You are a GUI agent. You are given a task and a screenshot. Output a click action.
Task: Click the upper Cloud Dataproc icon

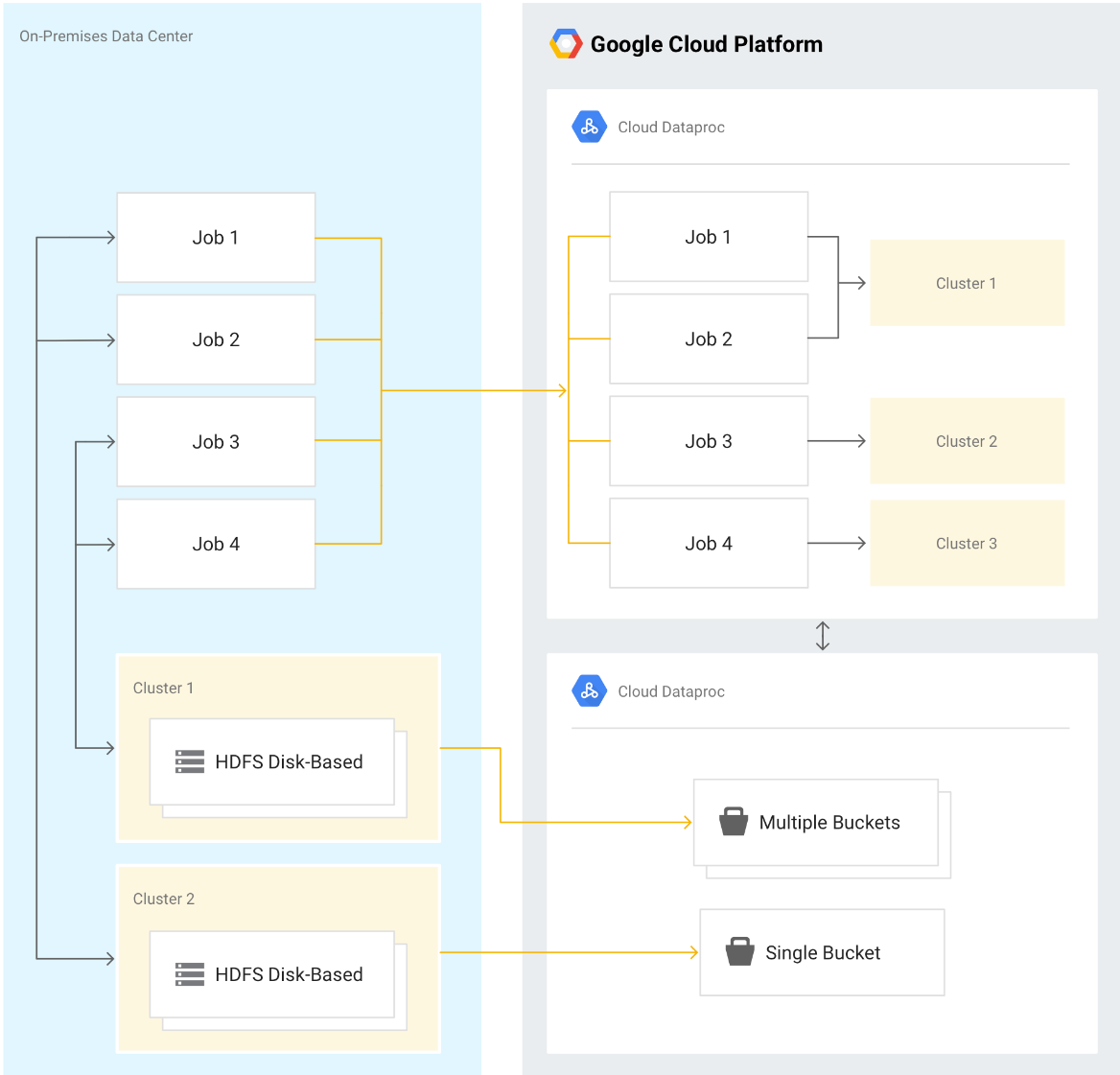pos(590,127)
